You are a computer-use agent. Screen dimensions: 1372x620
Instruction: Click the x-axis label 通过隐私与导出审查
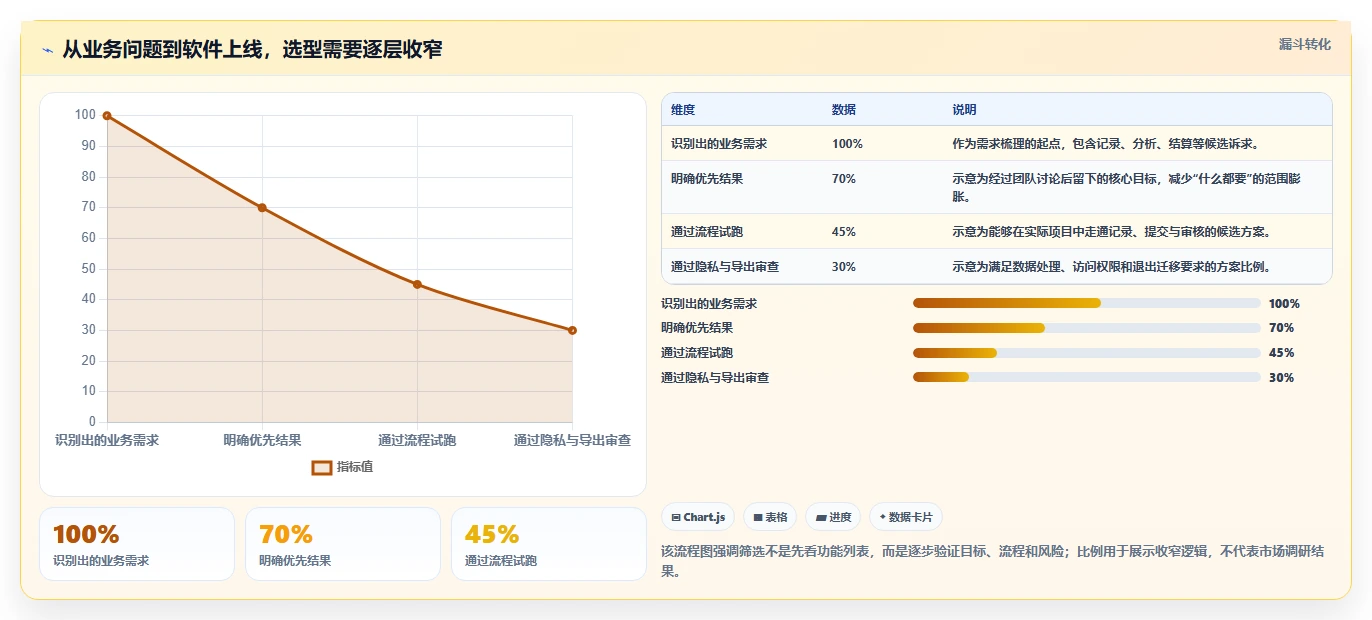coord(572,440)
